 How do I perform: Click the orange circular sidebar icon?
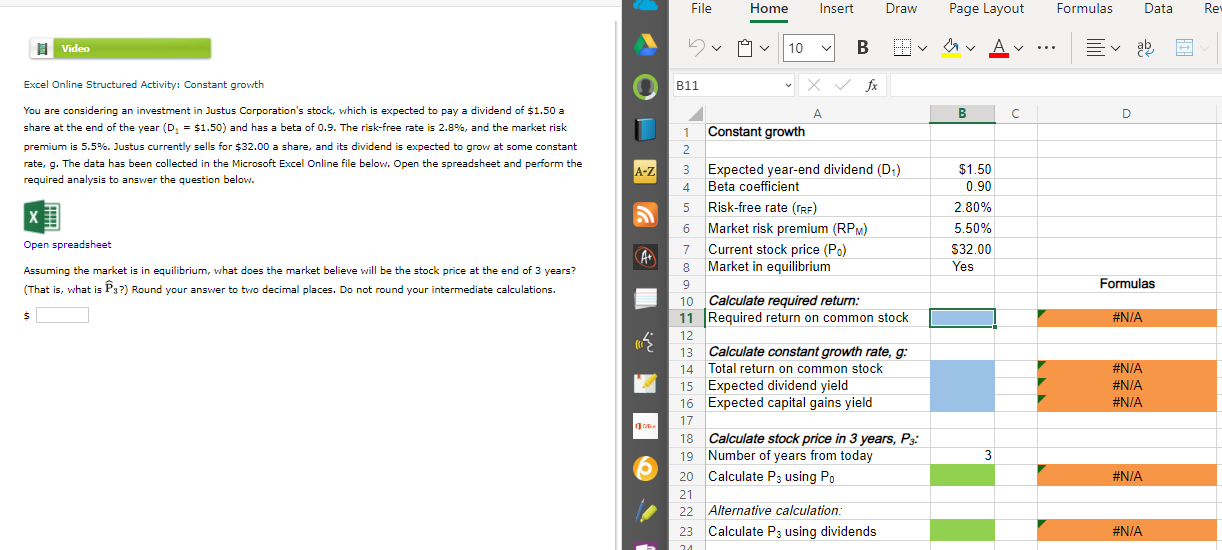[x=647, y=469]
